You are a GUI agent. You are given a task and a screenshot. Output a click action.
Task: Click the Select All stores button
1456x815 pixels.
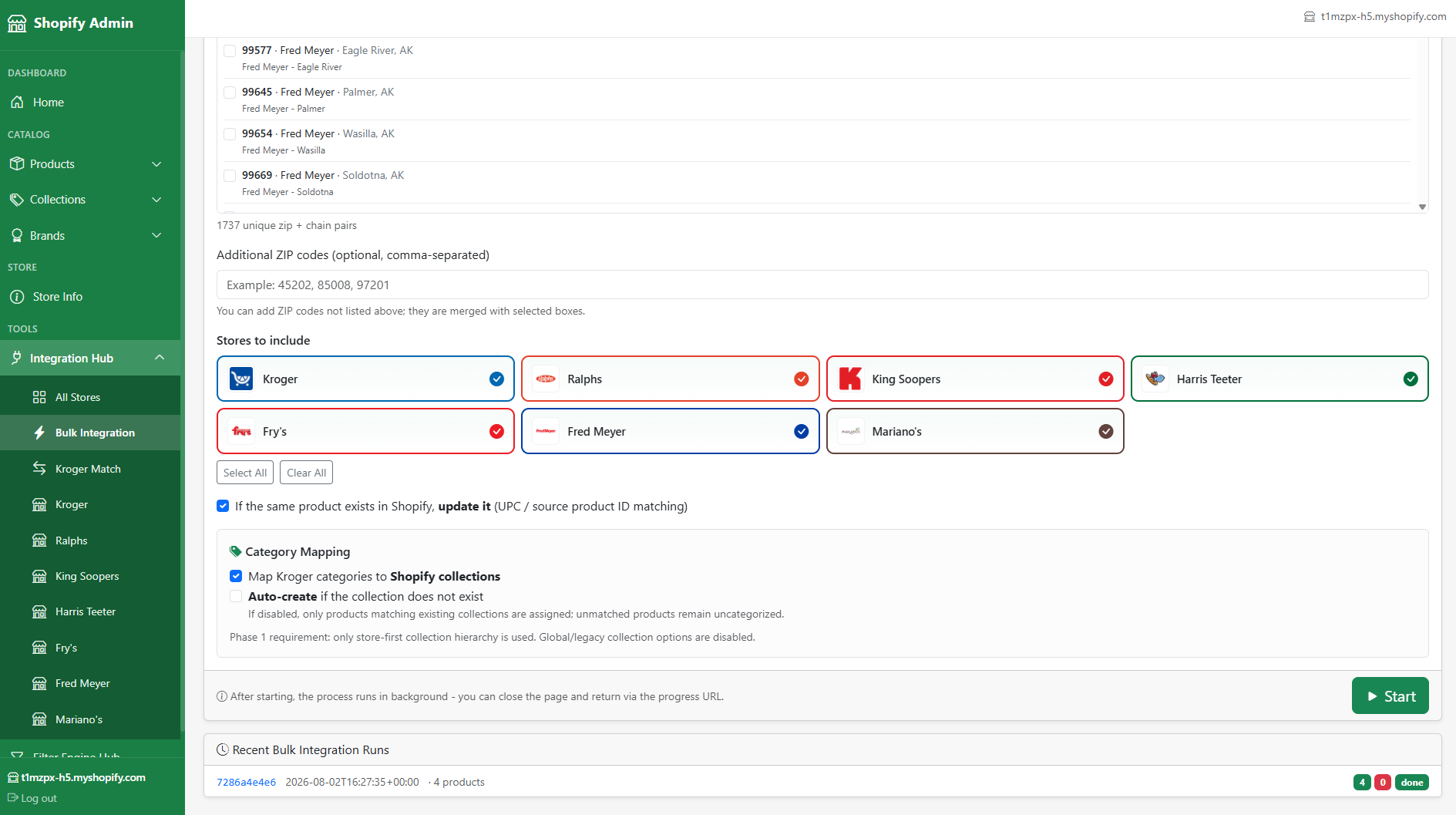pyautogui.click(x=245, y=473)
